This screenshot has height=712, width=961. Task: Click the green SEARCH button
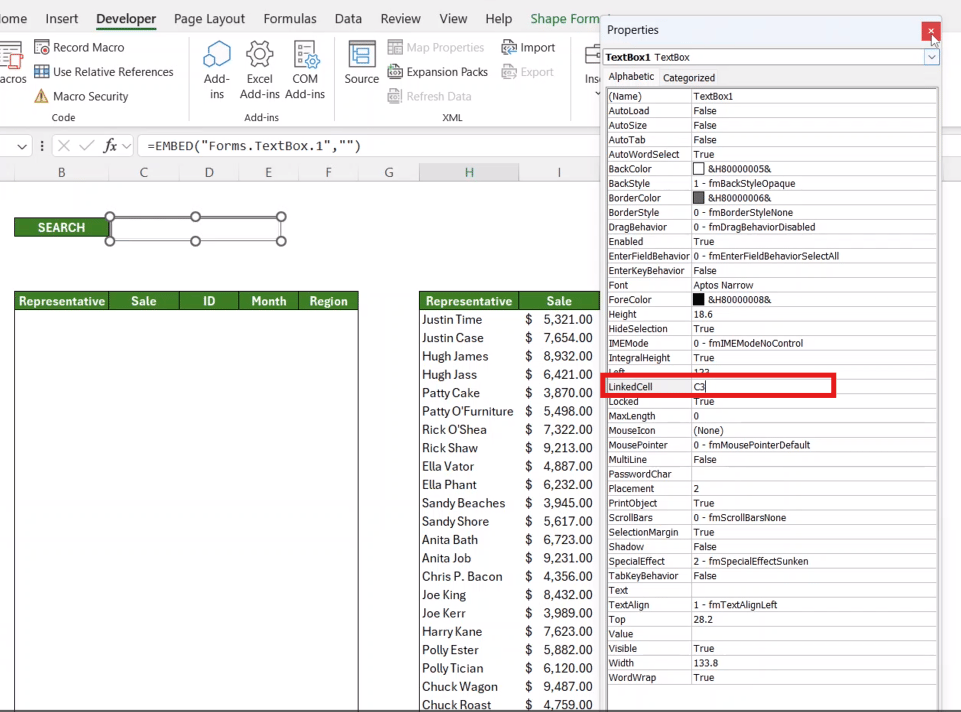point(61,227)
